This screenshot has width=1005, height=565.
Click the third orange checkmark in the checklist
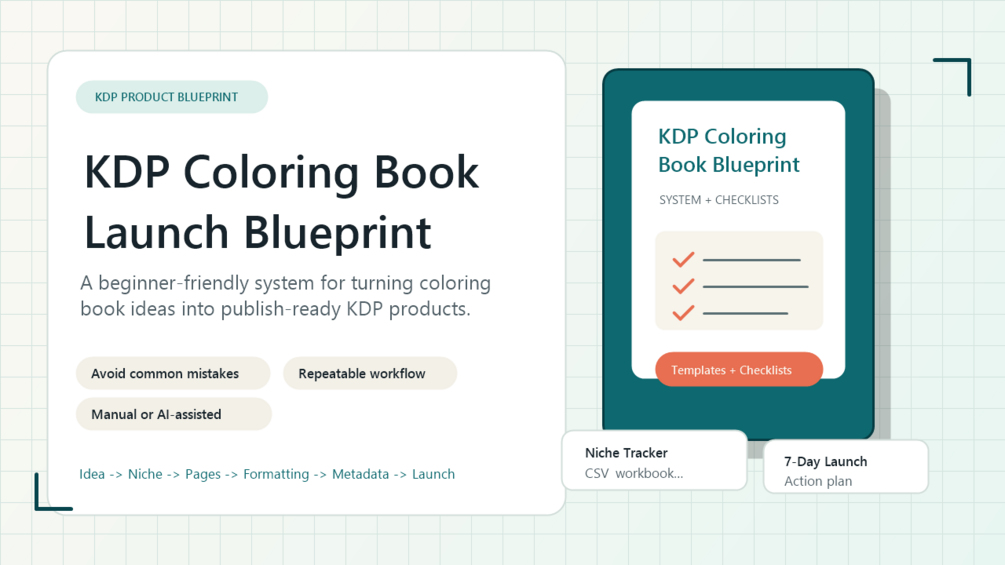coord(683,313)
